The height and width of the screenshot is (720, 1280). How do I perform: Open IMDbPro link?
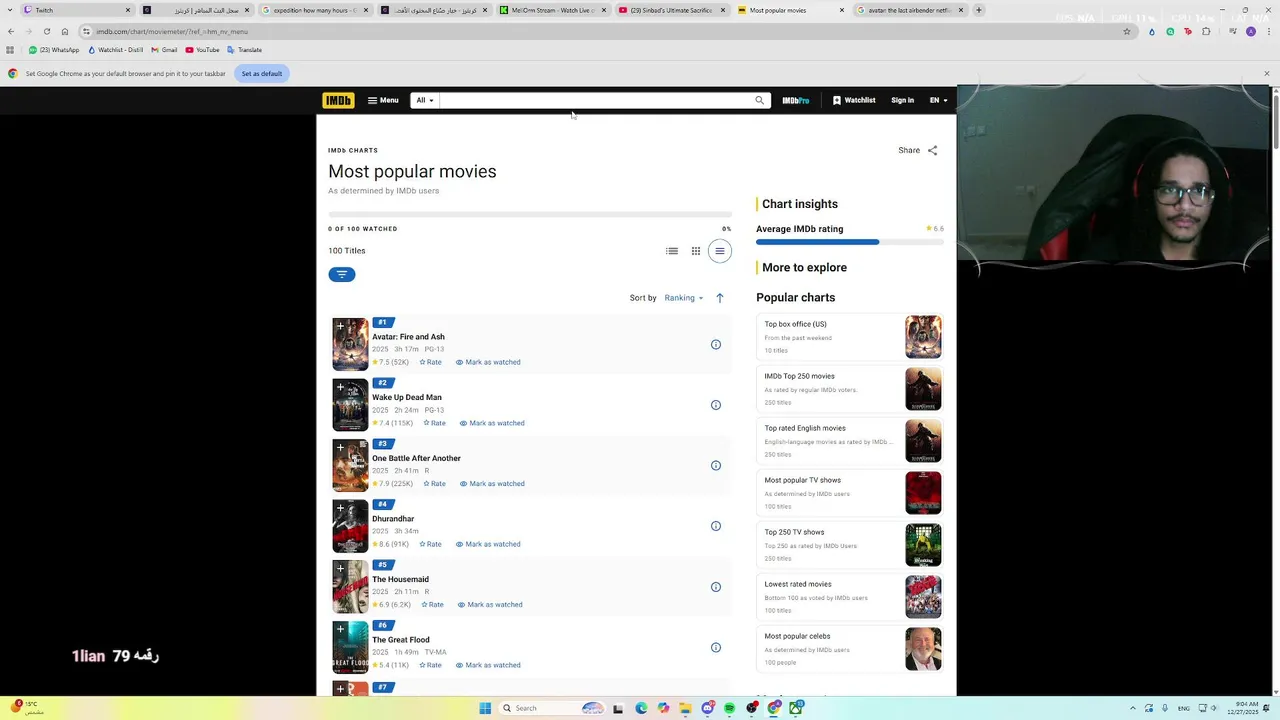pyautogui.click(x=796, y=100)
